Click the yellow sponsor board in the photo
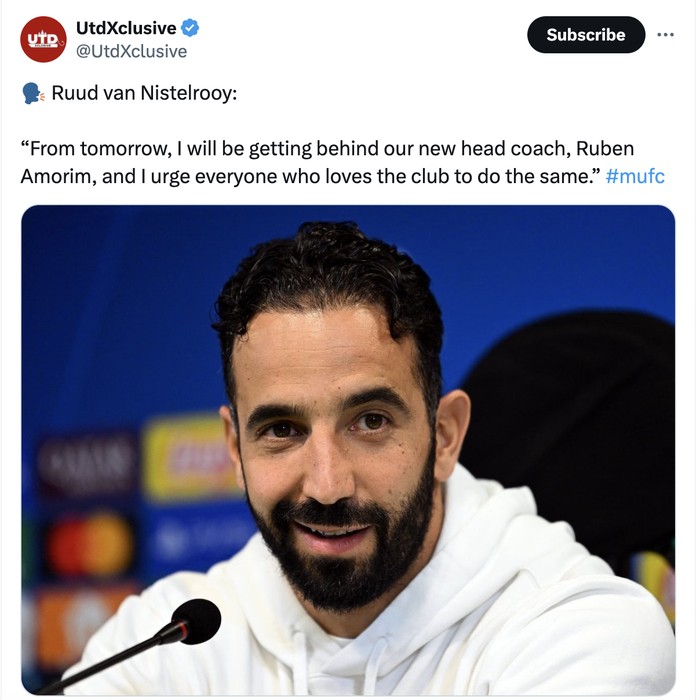Viewport: 700px width, 700px height. 190,458
